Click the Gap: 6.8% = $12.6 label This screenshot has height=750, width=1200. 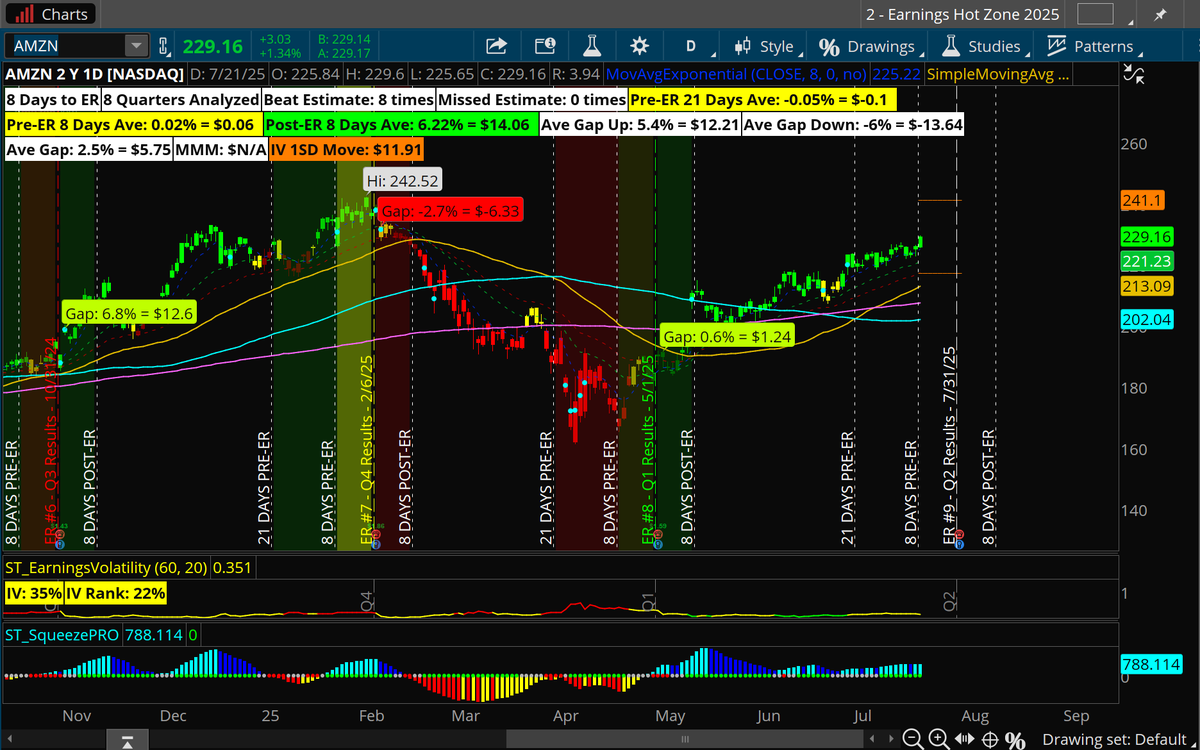coord(129,312)
